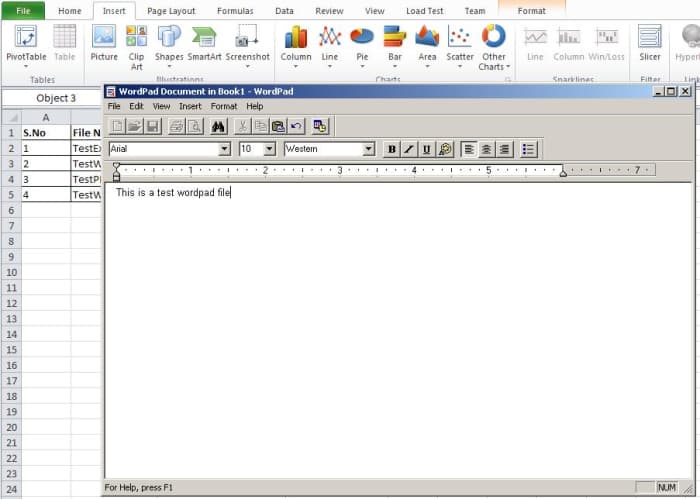700x499 pixels.
Task: Click the font color palette icon in WordPad
Action: (445, 149)
